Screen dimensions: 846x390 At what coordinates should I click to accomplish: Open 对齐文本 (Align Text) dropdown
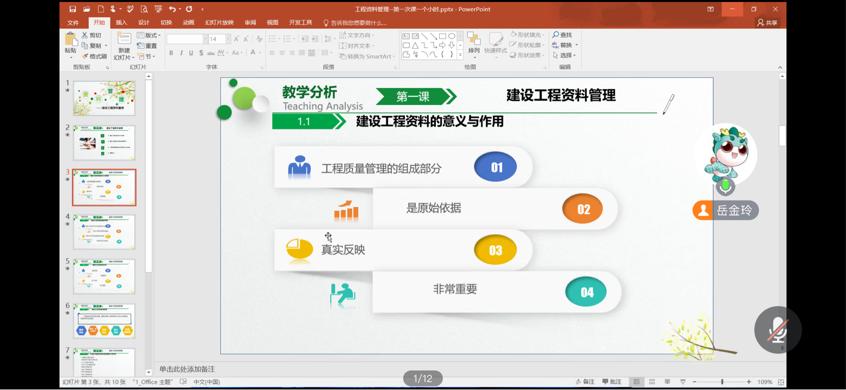356,46
